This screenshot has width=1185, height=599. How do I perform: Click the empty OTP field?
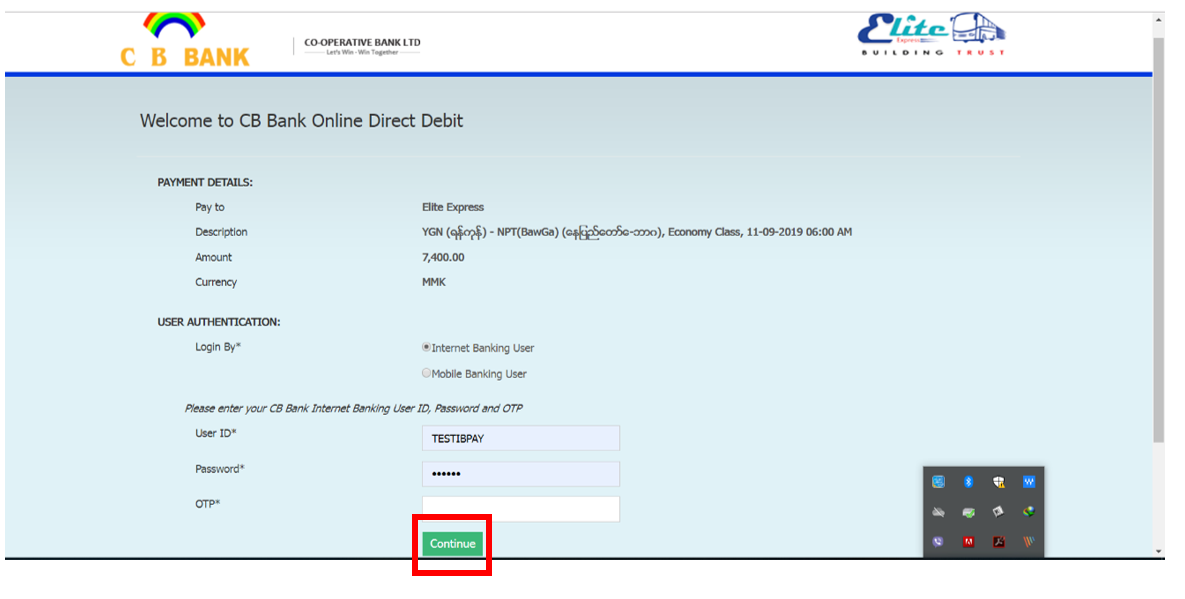coord(520,509)
